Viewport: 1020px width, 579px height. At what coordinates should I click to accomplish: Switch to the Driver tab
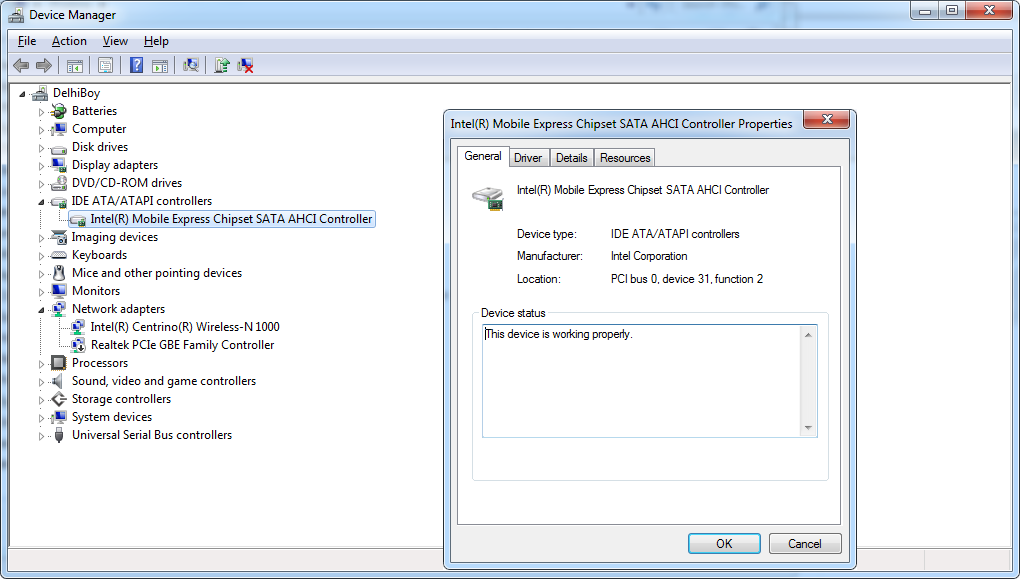(528, 157)
